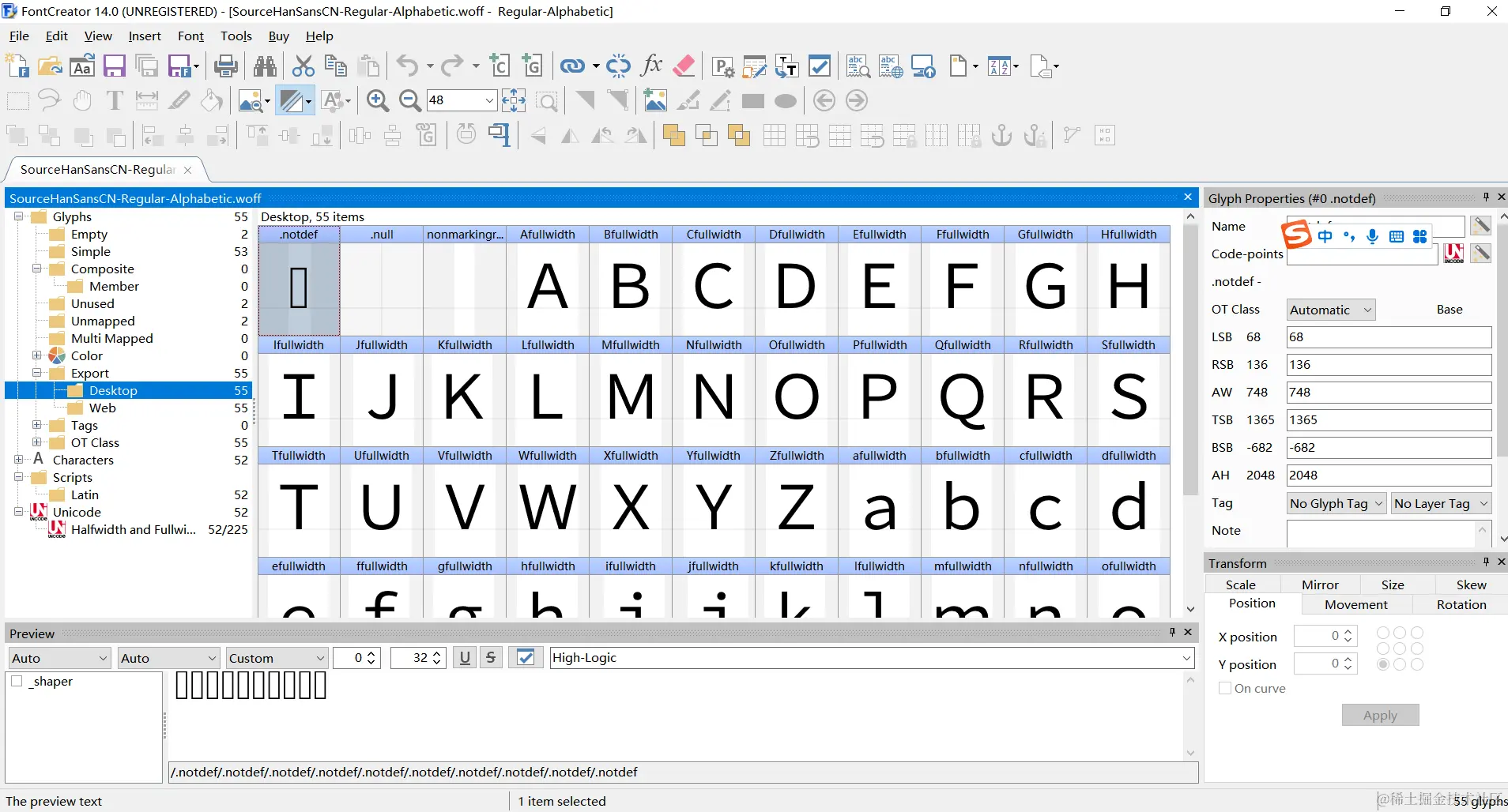
Task: Select Web under Export in tree
Action: [x=102, y=408]
